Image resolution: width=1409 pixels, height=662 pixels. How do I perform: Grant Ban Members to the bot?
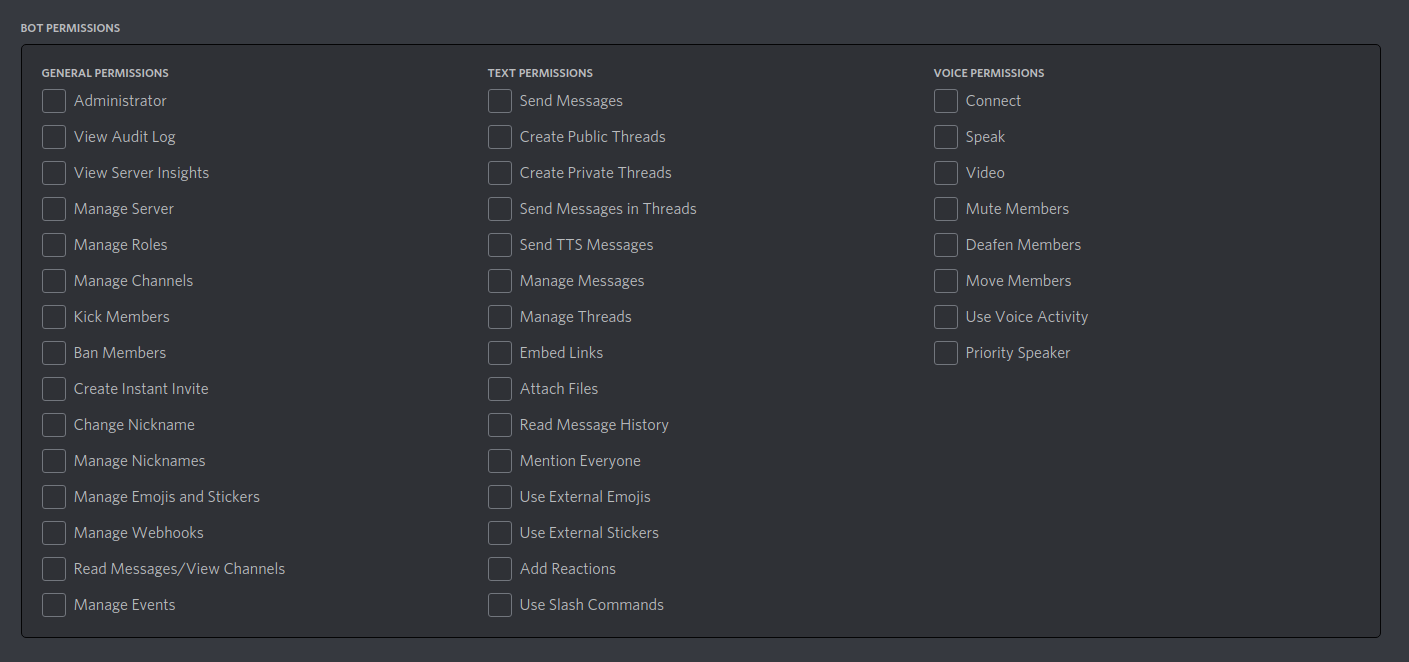click(x=53, y=352)
